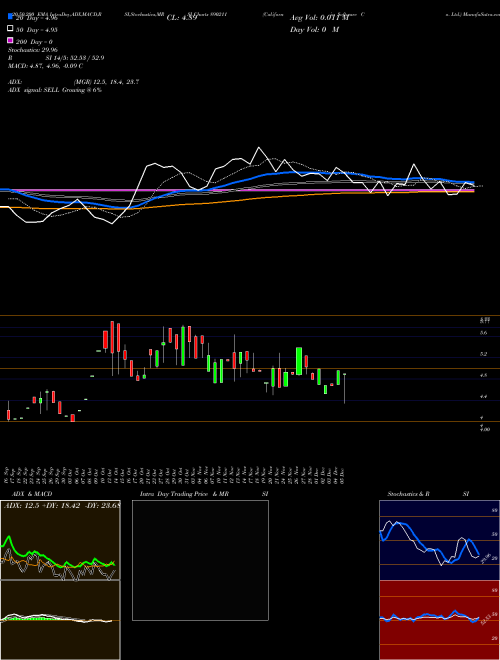Click the 'Stochastics & R' panel title
Viewport: 500px width, 660px height.
tap(408, 494)
